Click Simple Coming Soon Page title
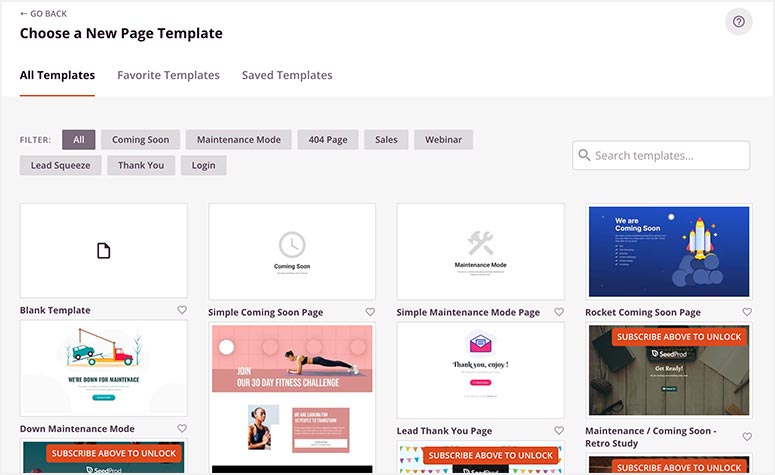Screen dimensions: 775x475 (265, 312)
